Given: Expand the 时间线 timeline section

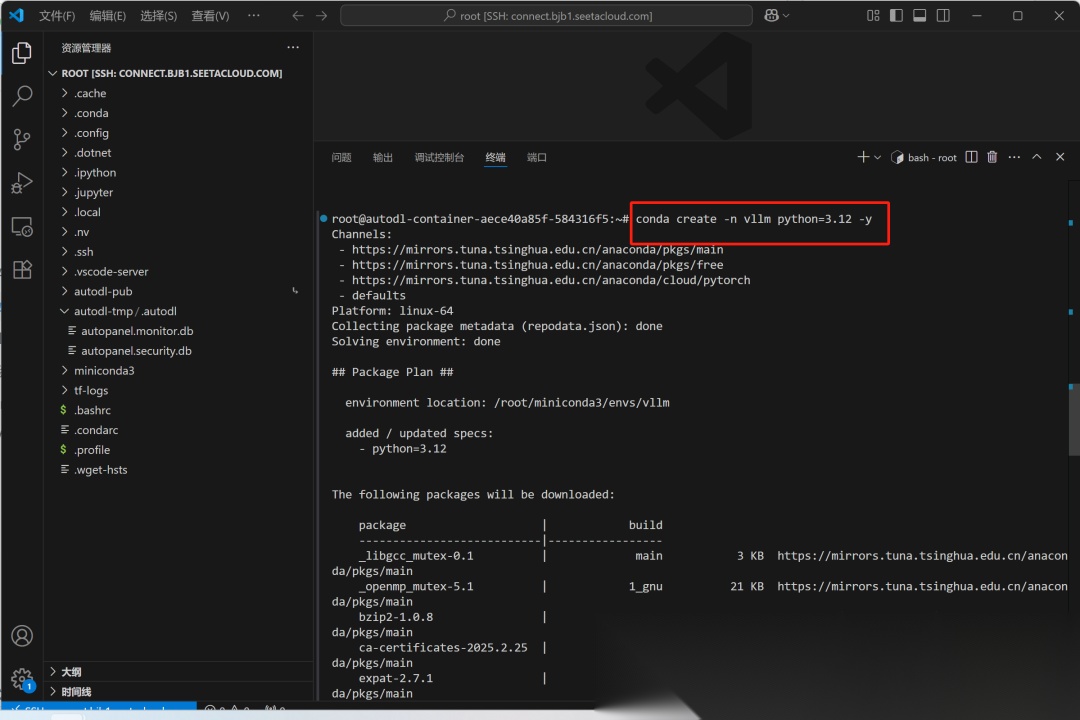Looking at the screenshot, I should click(179, 692).
